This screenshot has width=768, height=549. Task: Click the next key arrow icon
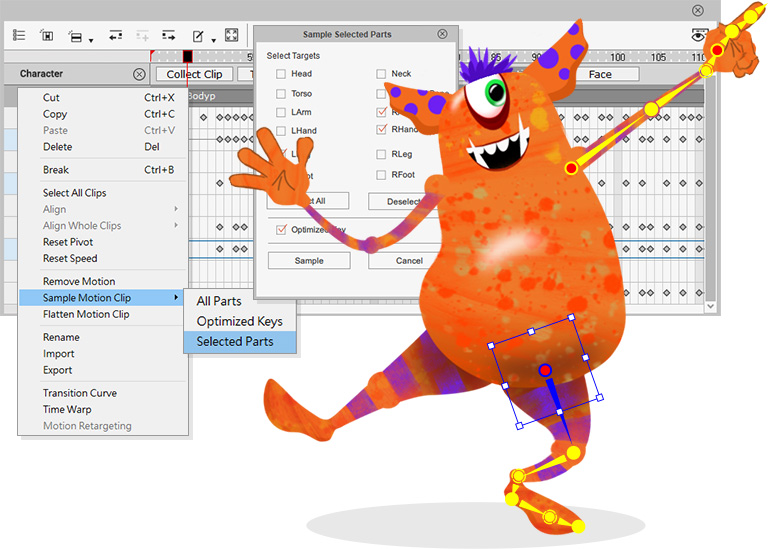168,35
